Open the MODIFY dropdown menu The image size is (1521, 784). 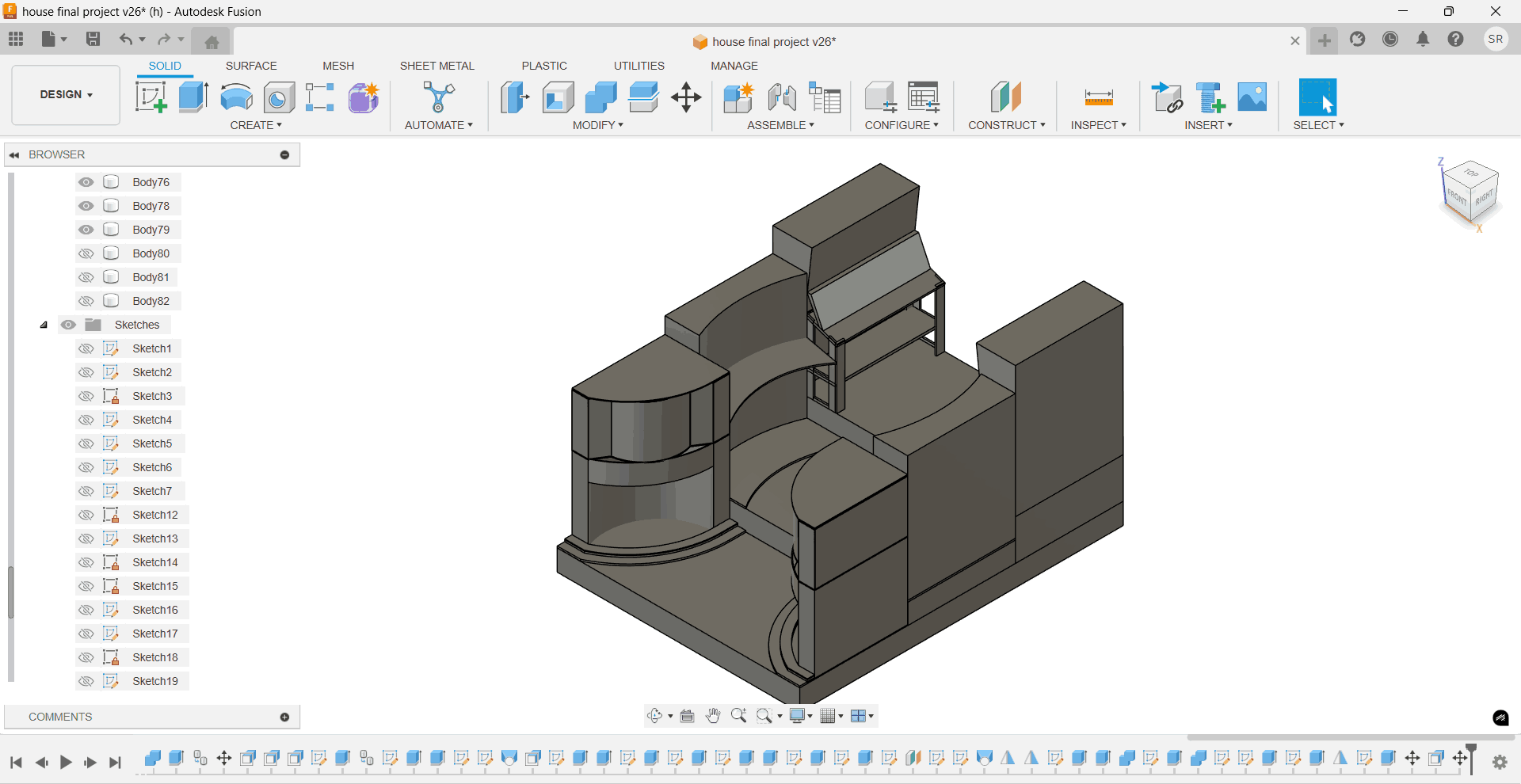[598, 125]
